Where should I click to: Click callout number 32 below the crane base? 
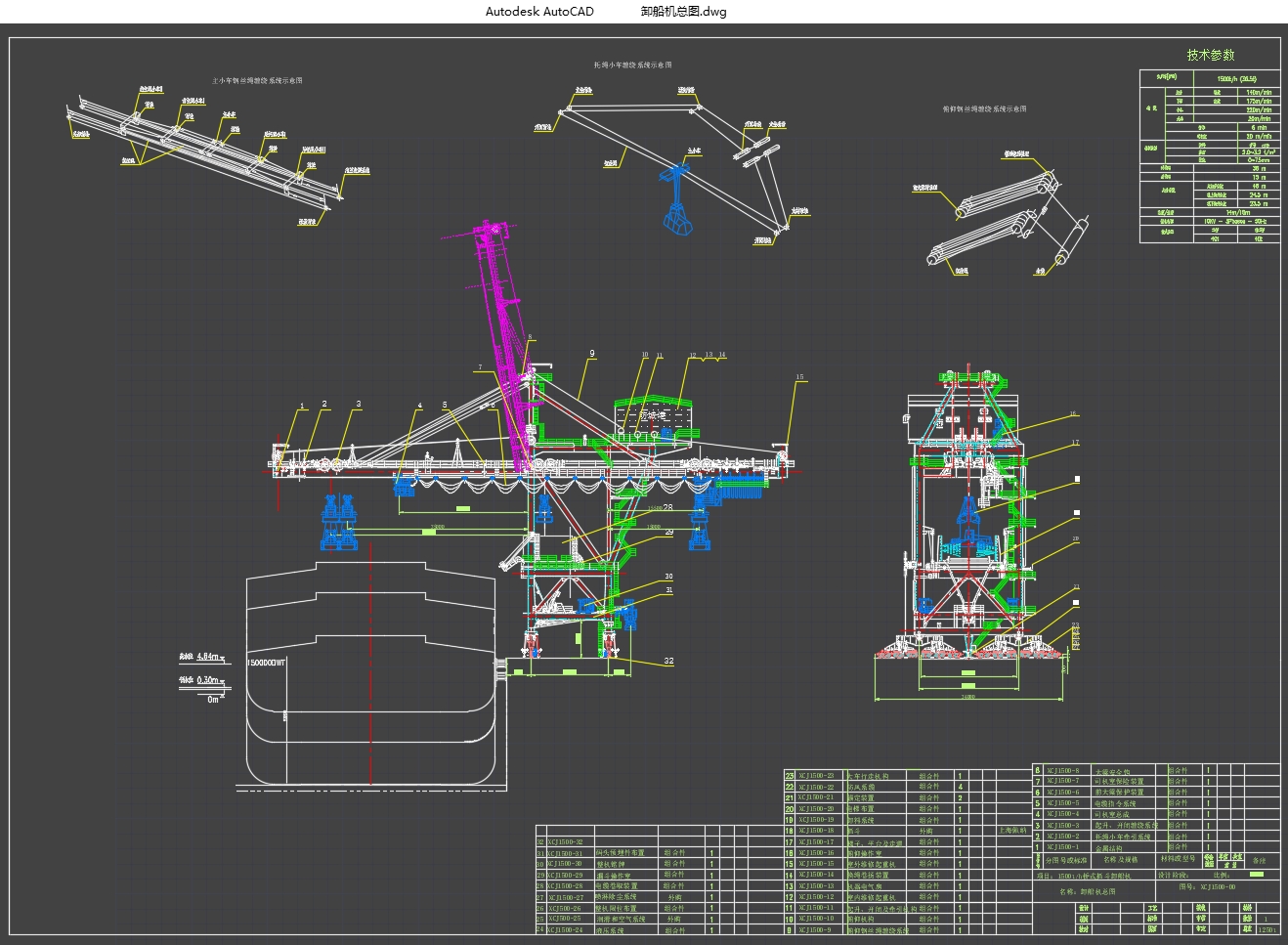(x=668, y=661)
